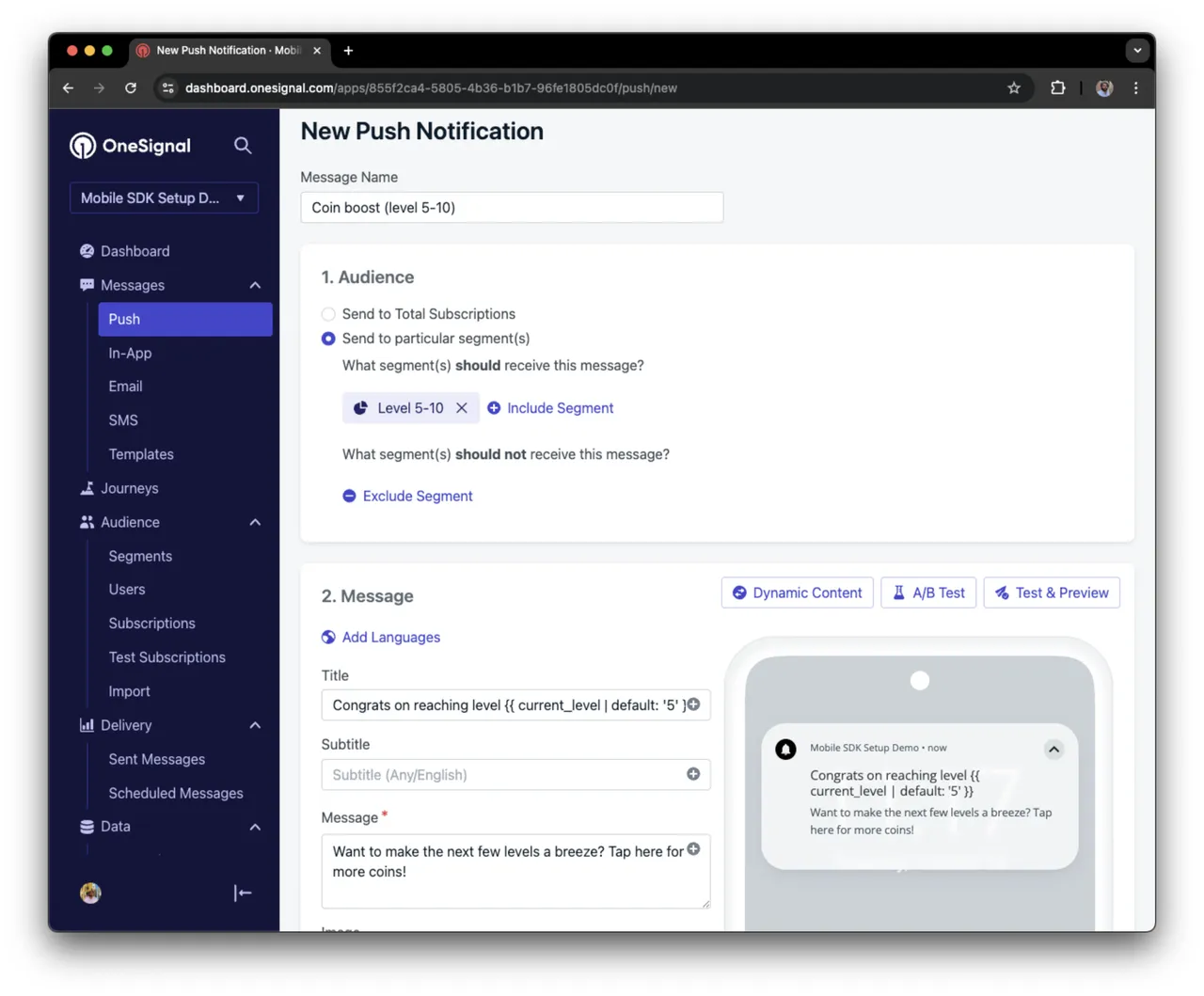Click the Subtitle field plus icon
1204x996 pixels.
coord(693,774)
